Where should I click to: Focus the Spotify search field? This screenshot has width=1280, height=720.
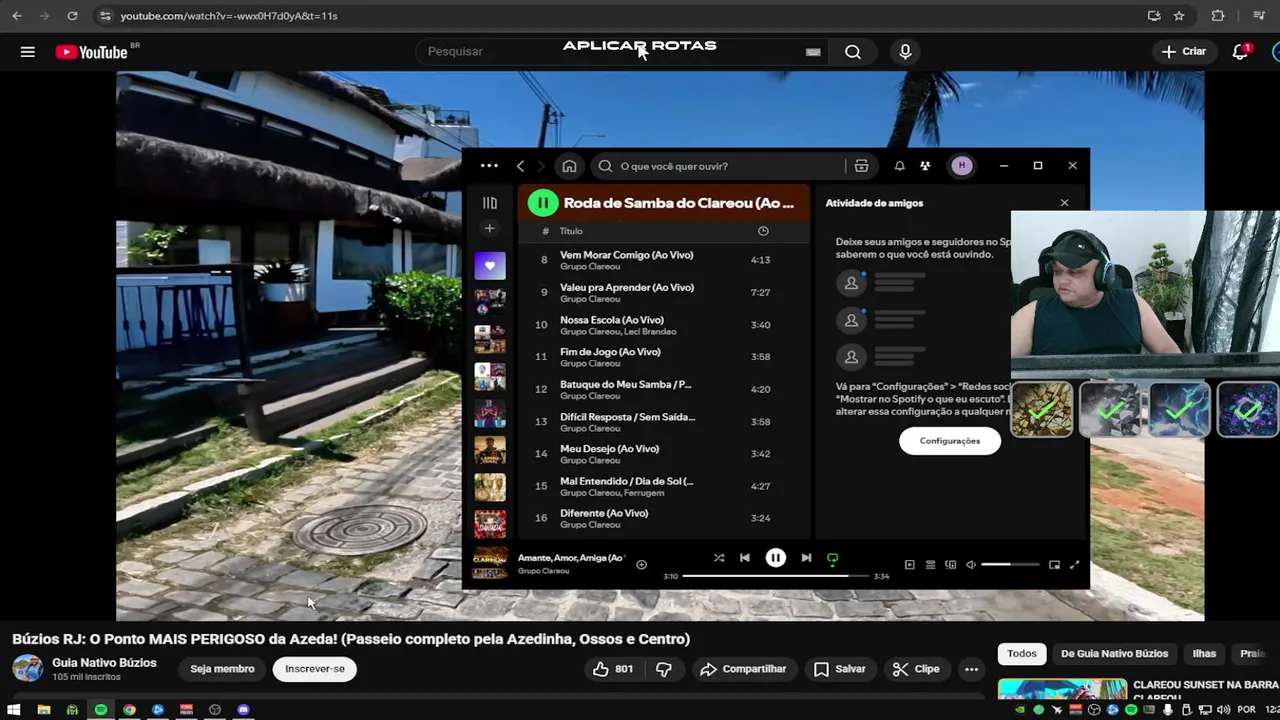pyautogui.click(x=718, y=166)
